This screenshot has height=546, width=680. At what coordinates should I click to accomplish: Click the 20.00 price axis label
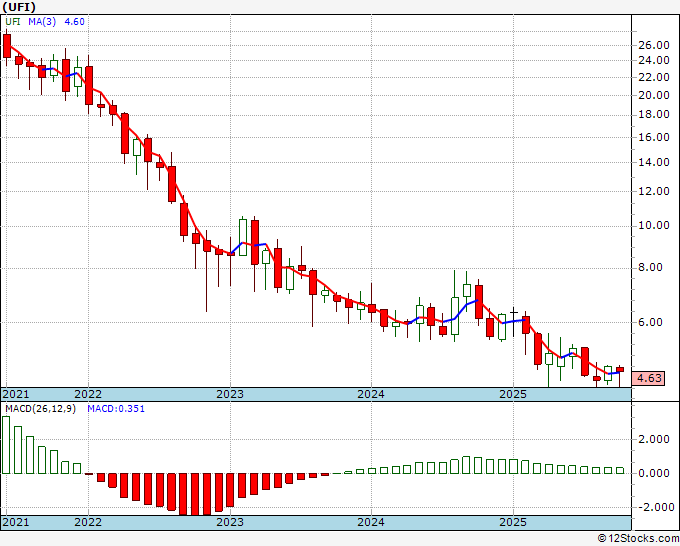[654, 95]
